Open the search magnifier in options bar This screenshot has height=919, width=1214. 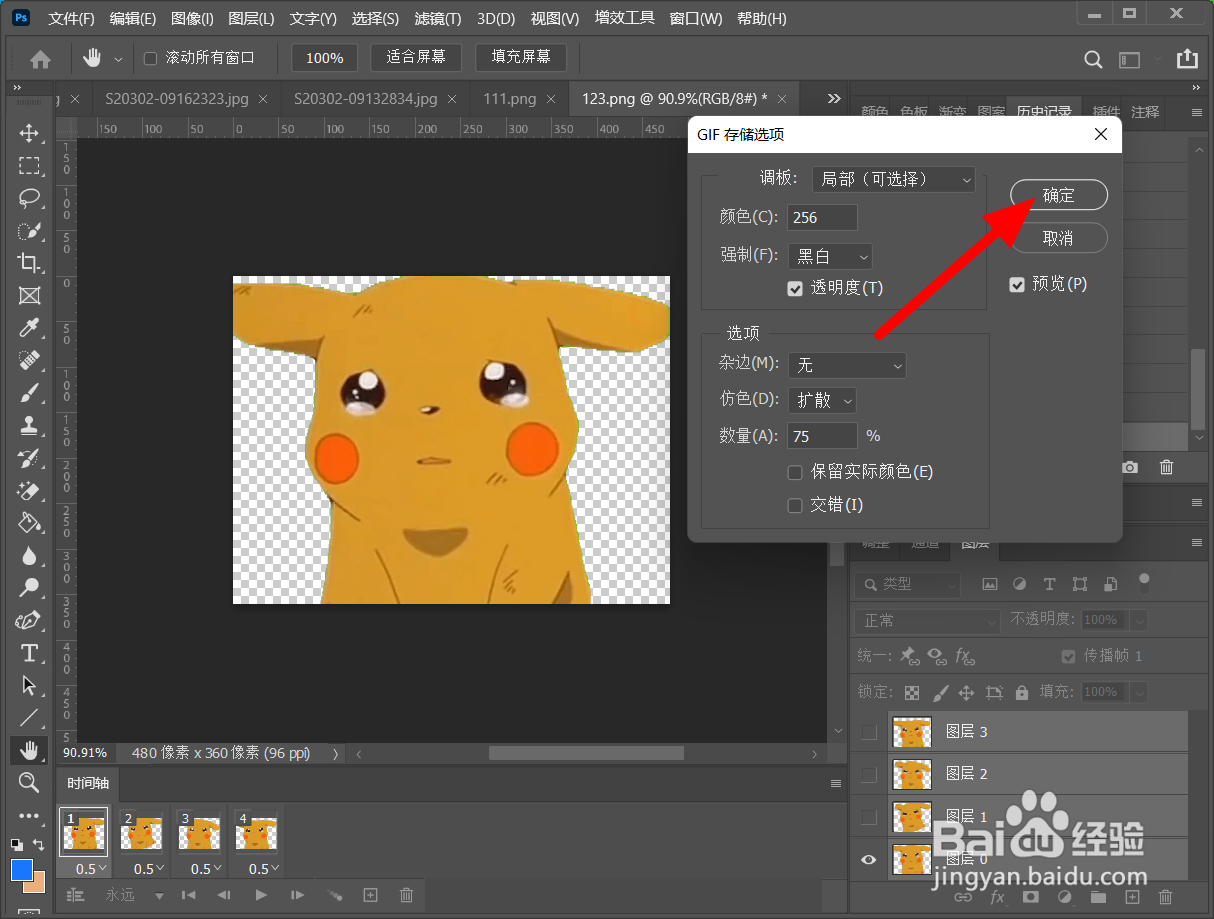pyautogui.click(x=1094, y=59)
